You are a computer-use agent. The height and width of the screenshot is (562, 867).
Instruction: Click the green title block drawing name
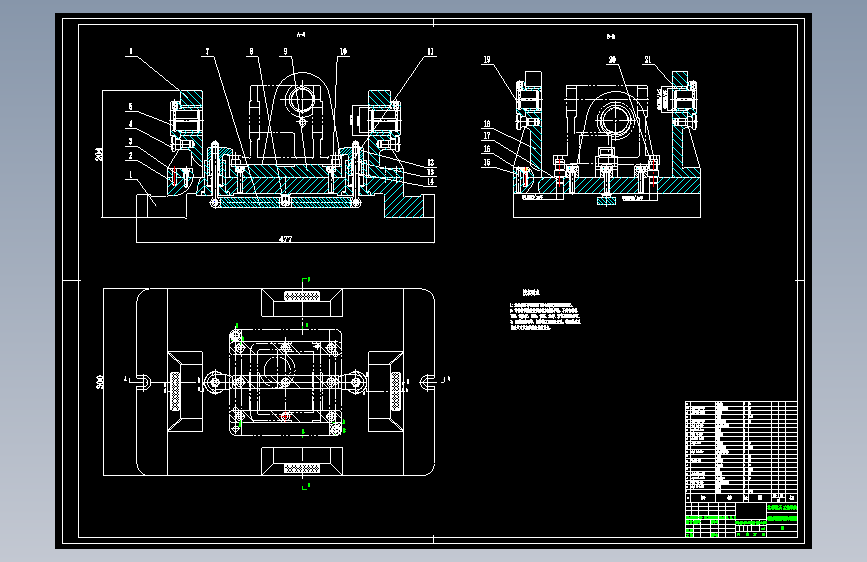click(x=782, y=519)
